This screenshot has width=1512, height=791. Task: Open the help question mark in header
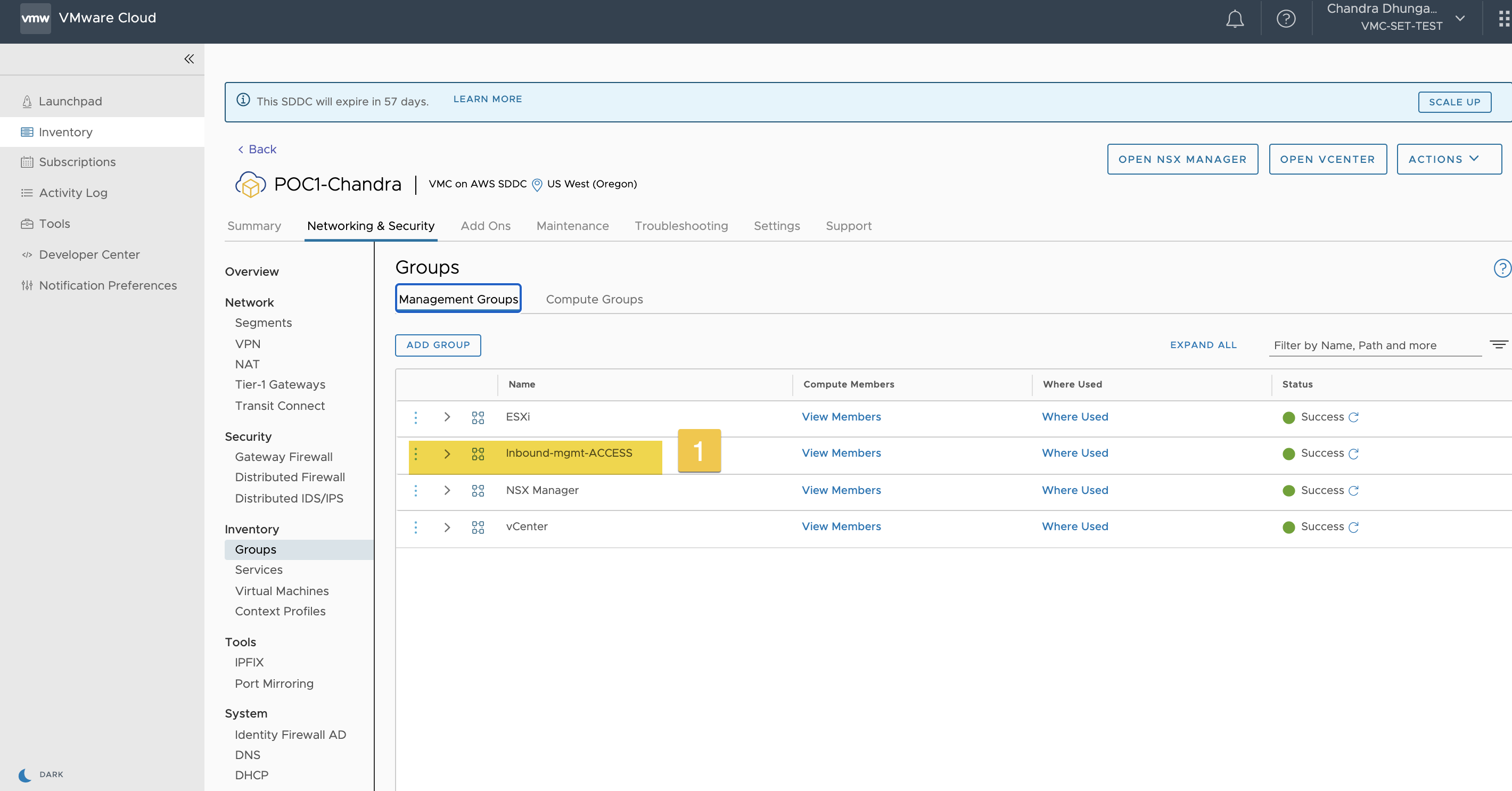1285,19
